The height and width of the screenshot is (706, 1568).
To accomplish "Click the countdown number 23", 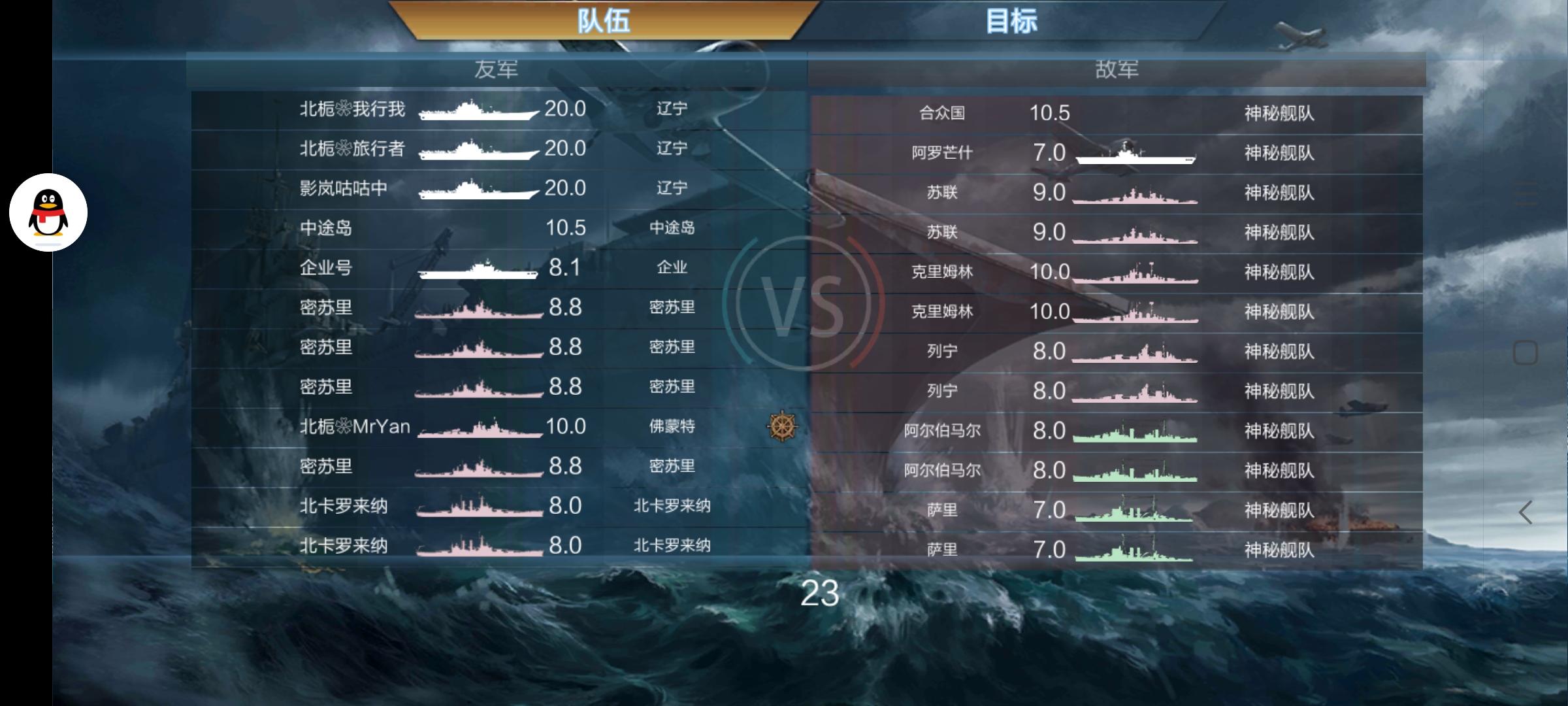I will click(x=820, y=594).
